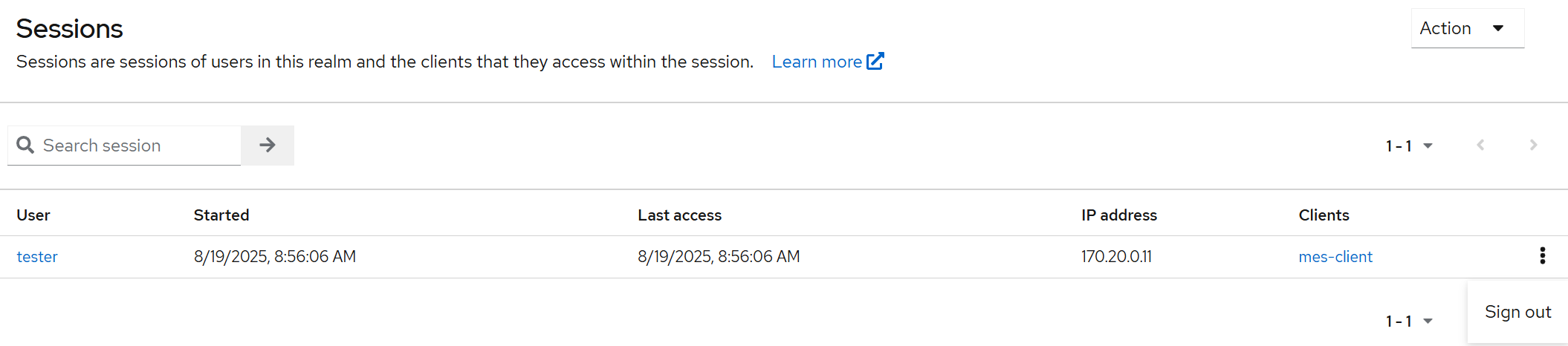Click the Learn more link
Screen dimensions: 1568x346
(x=816, y=62)
